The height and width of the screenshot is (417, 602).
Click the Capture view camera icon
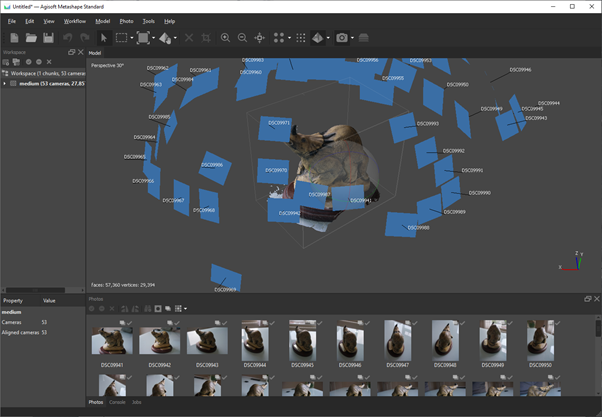(342, 38)
